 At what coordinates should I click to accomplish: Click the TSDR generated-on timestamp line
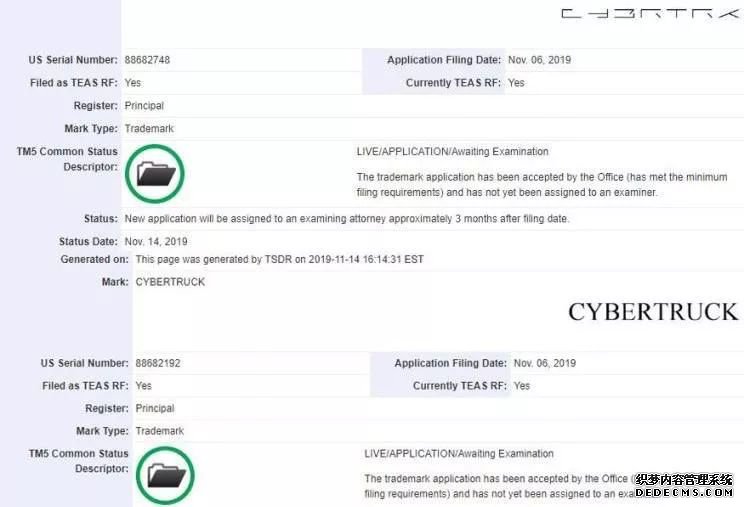click(279, 259)
